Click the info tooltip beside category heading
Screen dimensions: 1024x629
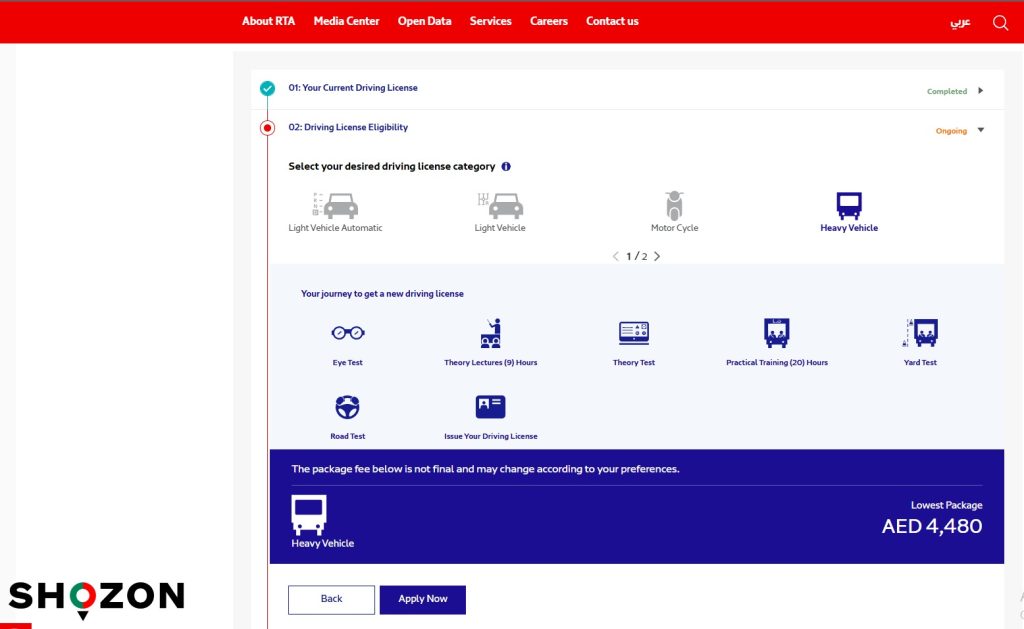[506, 166]
